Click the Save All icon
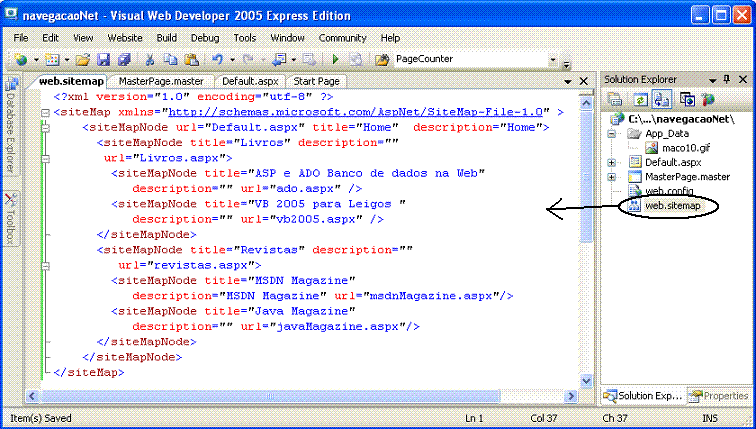The width and height of the screenshot is (756, 429). point(124,59)
